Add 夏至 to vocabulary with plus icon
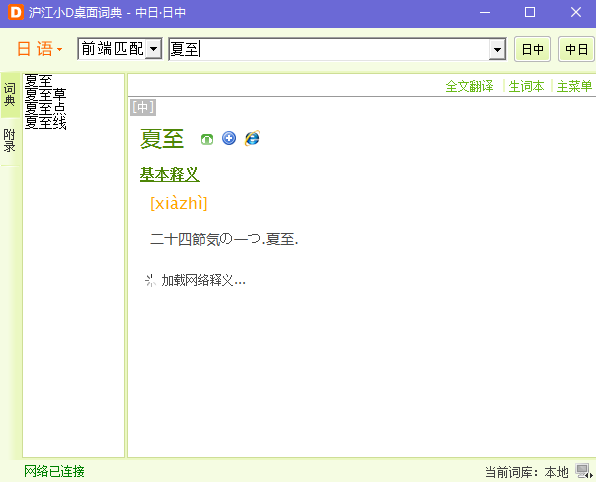 pyautogui.click(x=229, y=138)
